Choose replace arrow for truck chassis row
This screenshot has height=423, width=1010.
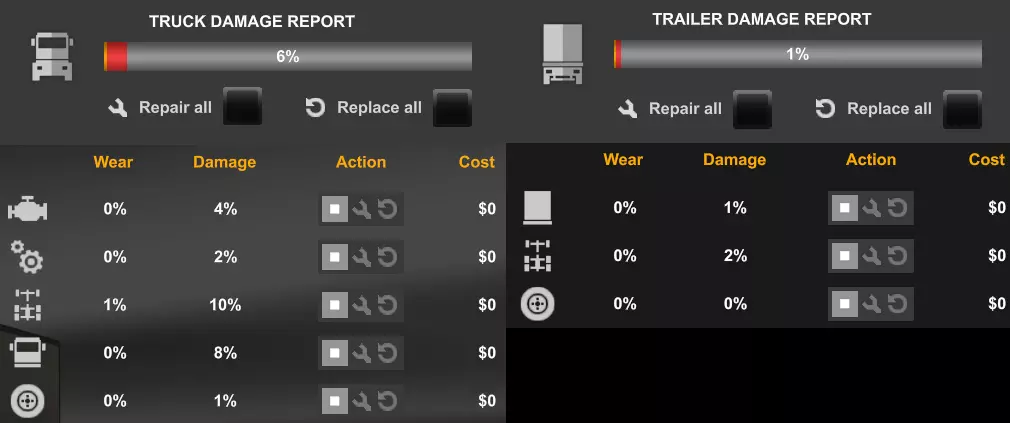pos(387,305)
